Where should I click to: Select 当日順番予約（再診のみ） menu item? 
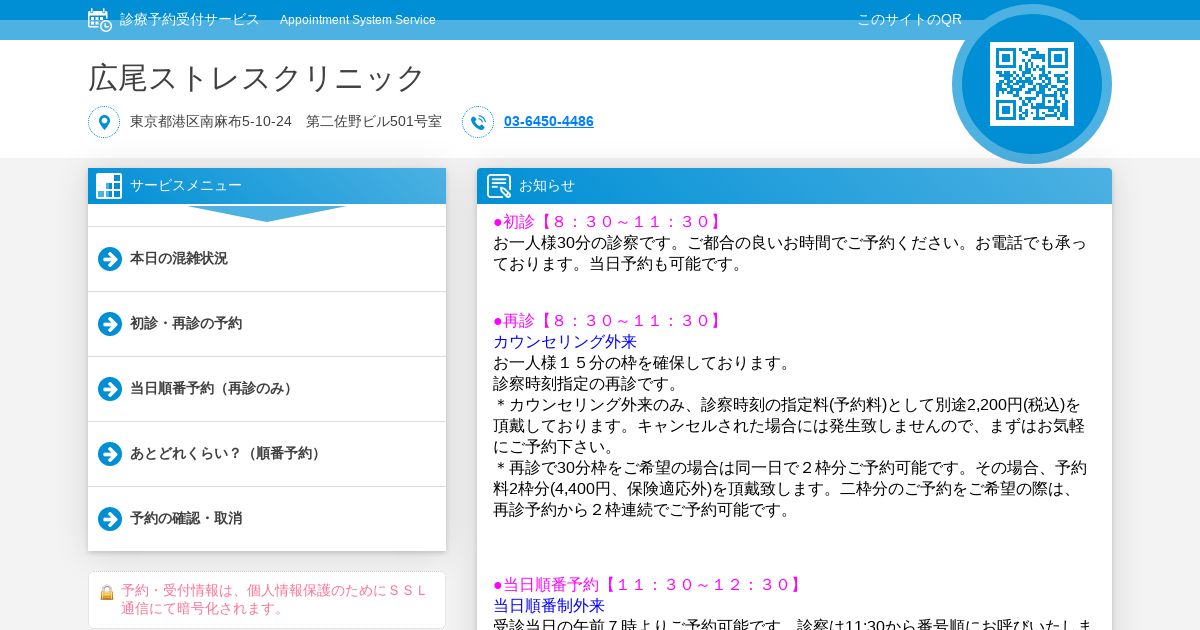[x=267, y=389]
